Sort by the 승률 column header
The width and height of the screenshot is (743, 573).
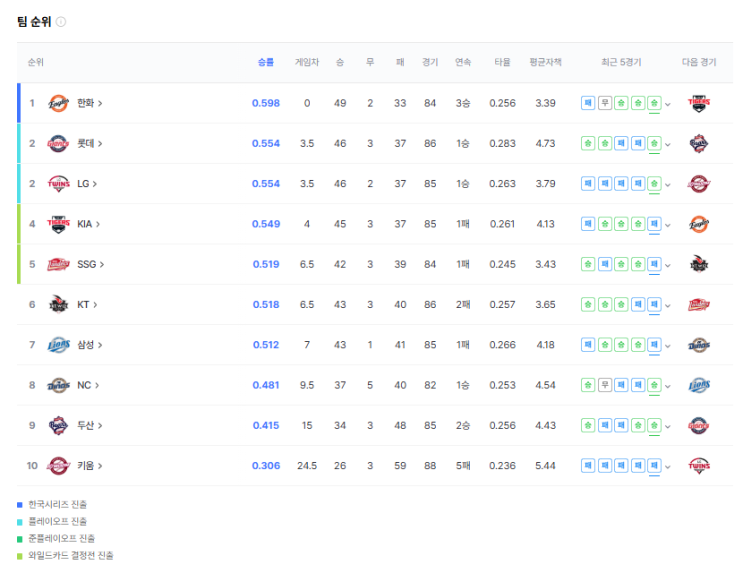(266, 62)
